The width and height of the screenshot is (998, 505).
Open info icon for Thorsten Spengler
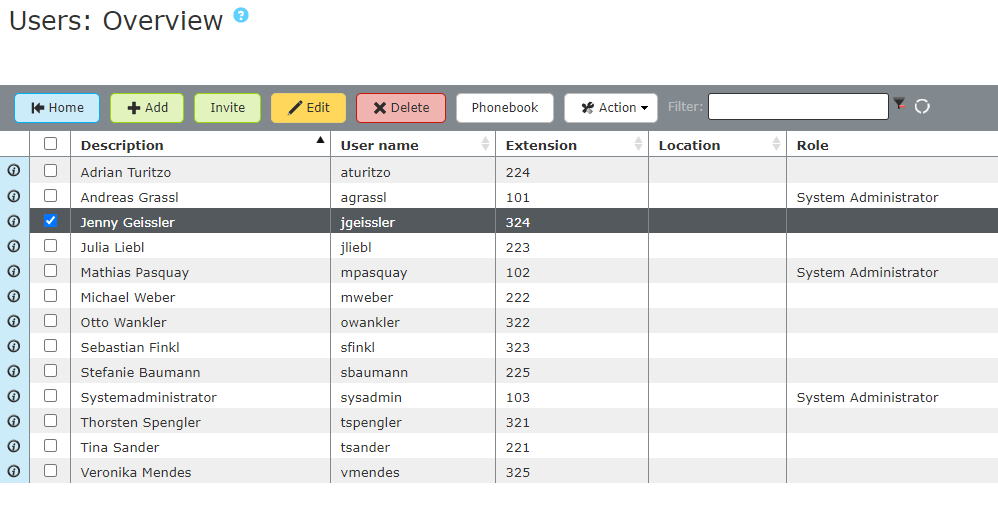14,422
